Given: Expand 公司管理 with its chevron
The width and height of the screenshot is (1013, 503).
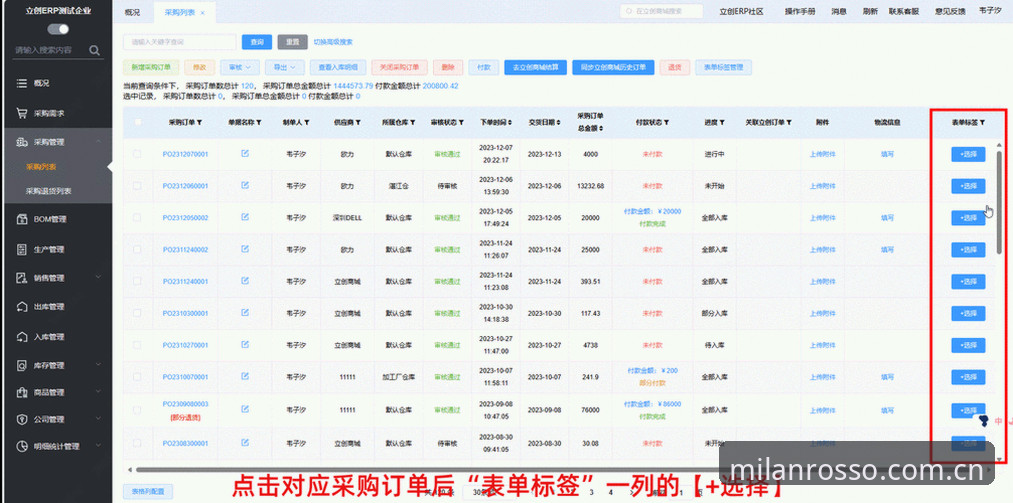Looking at the screenshot, I should 98,419.
